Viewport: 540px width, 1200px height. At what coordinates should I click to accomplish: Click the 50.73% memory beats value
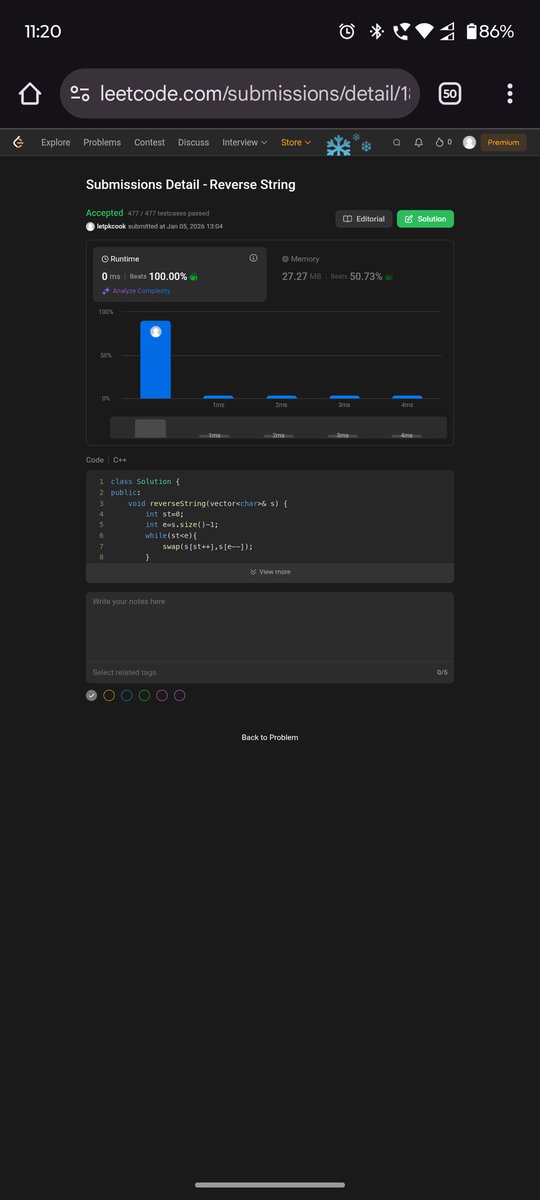[366, 276]
